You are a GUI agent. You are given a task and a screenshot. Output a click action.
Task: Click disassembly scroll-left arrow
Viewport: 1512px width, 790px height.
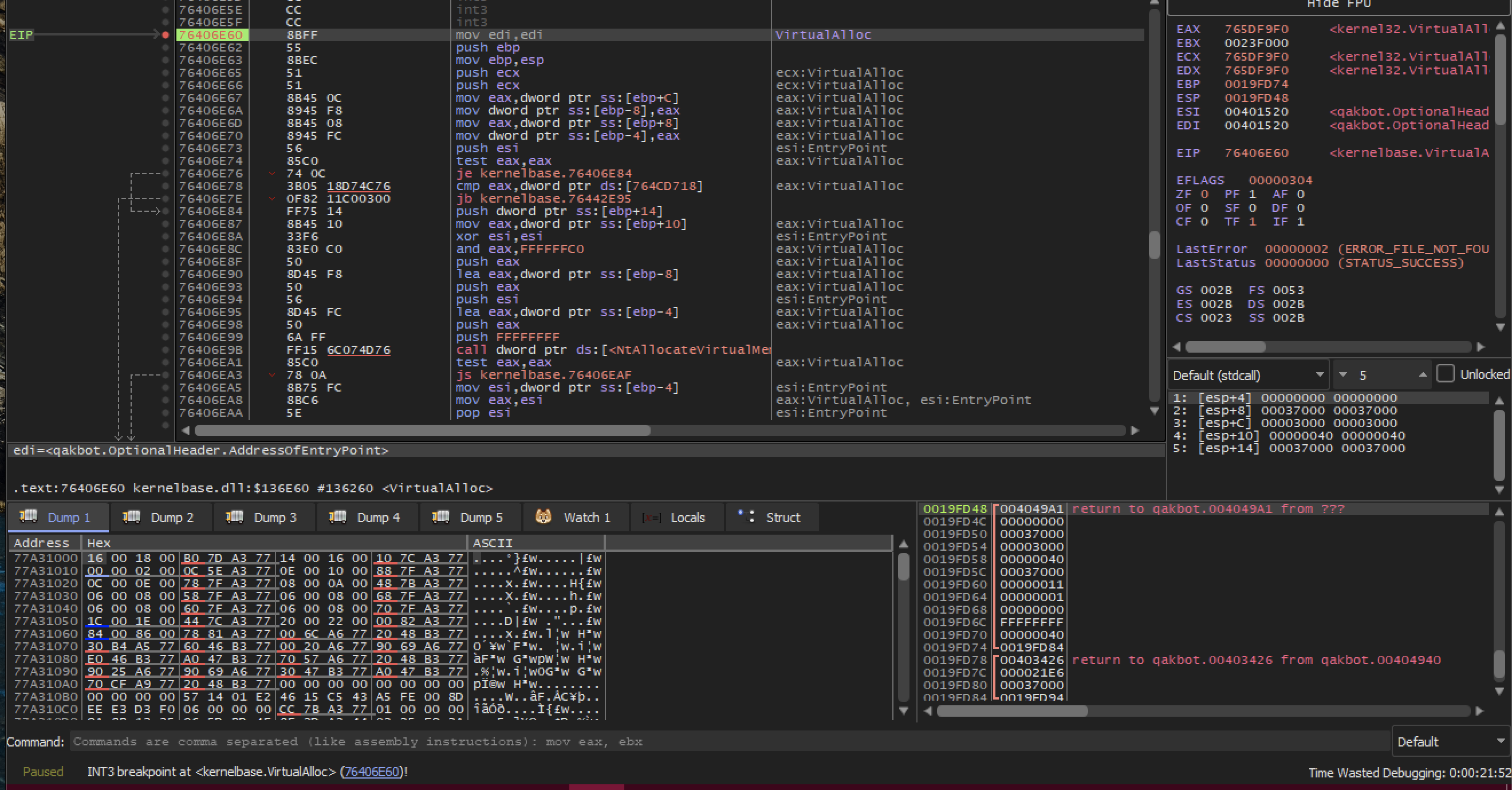pyautogui.click(x=186, y=430)
